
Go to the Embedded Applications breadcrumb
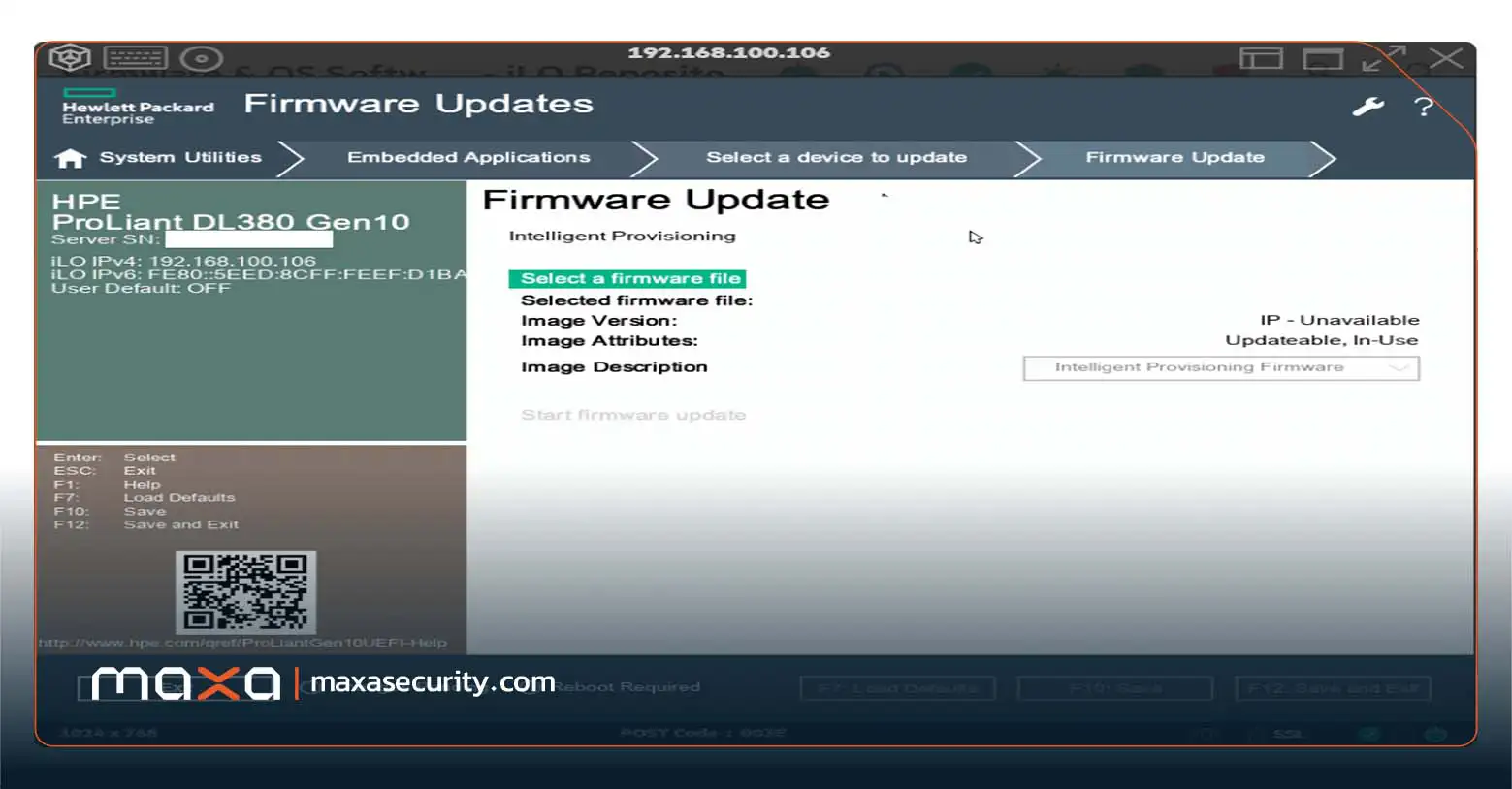tap(468, 157)
